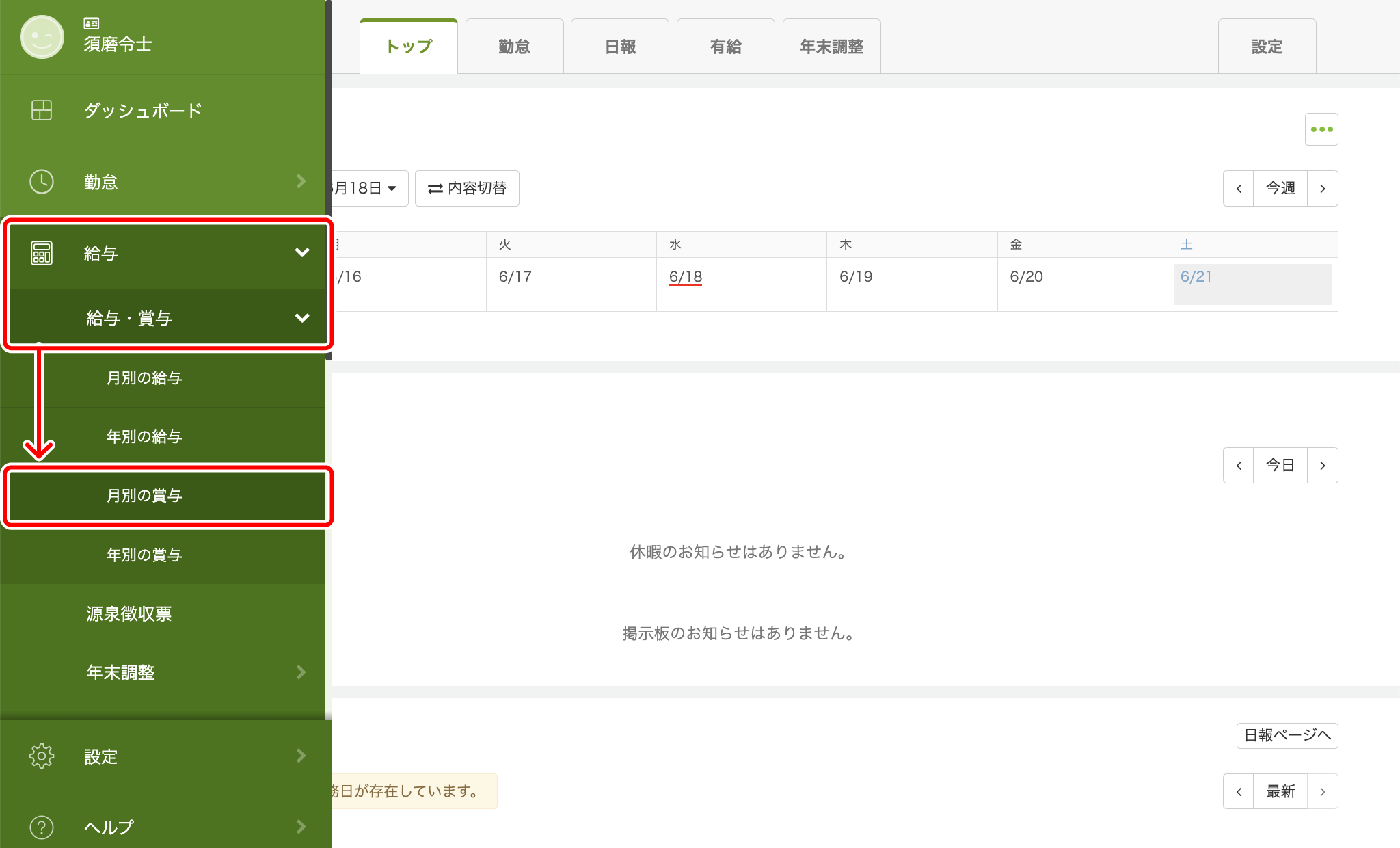Click the employee ID card icon above the name

pos(92,23)
